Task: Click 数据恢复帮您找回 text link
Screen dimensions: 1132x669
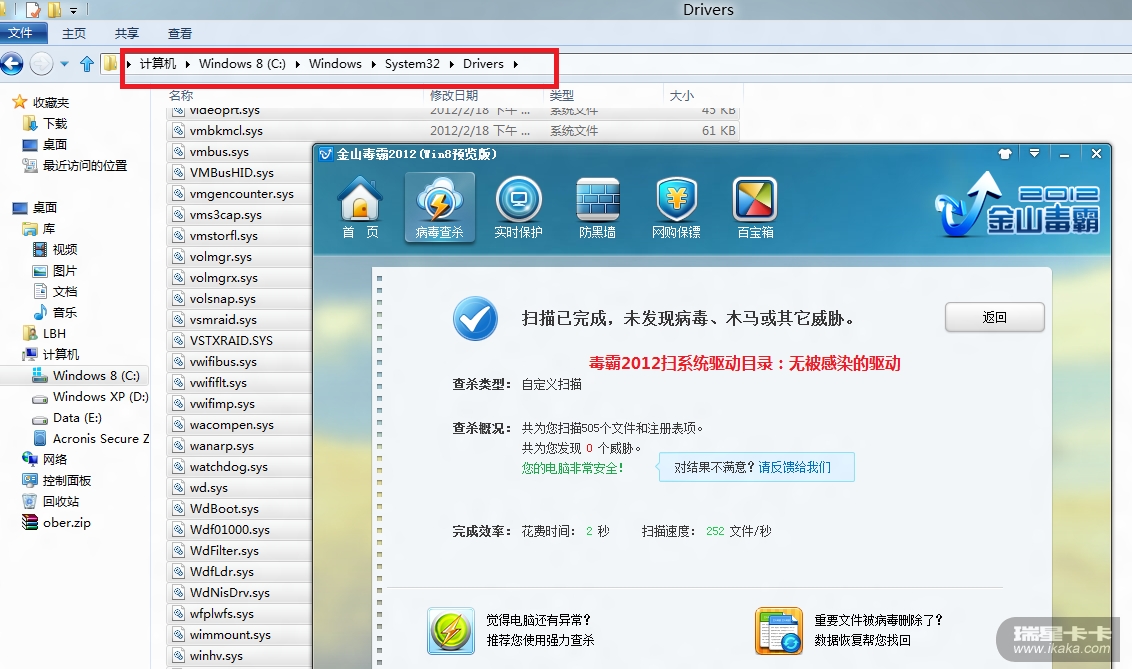Action: [862, 640]
